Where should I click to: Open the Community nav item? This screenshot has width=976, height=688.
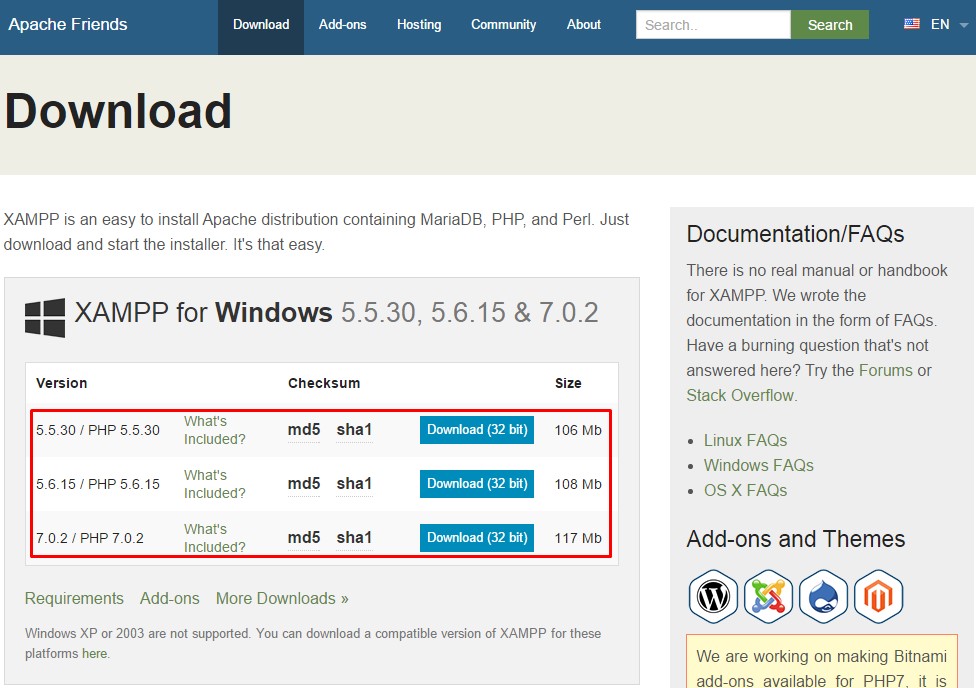click(504, 25)
